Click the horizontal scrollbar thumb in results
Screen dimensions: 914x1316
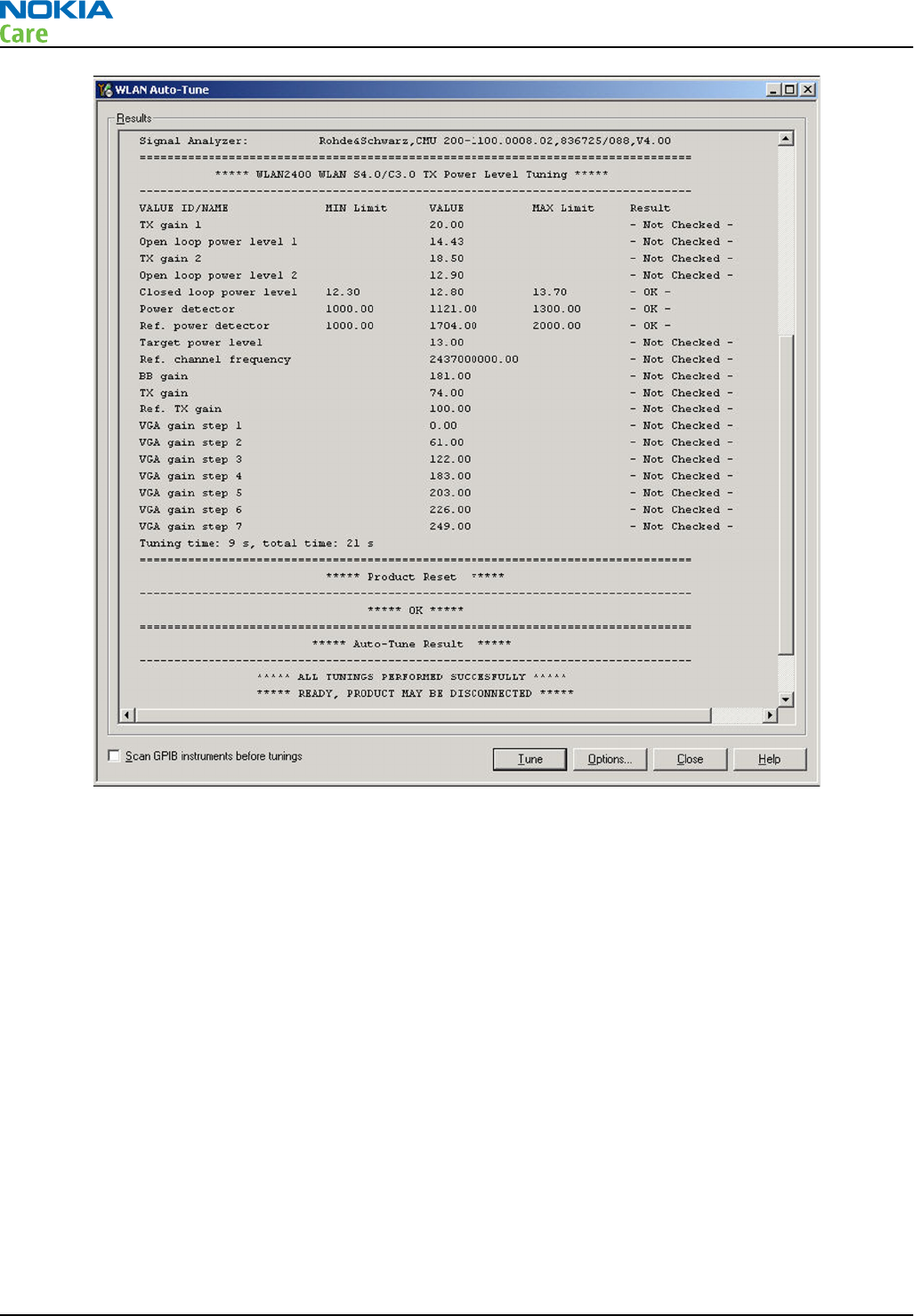[423, 715]
